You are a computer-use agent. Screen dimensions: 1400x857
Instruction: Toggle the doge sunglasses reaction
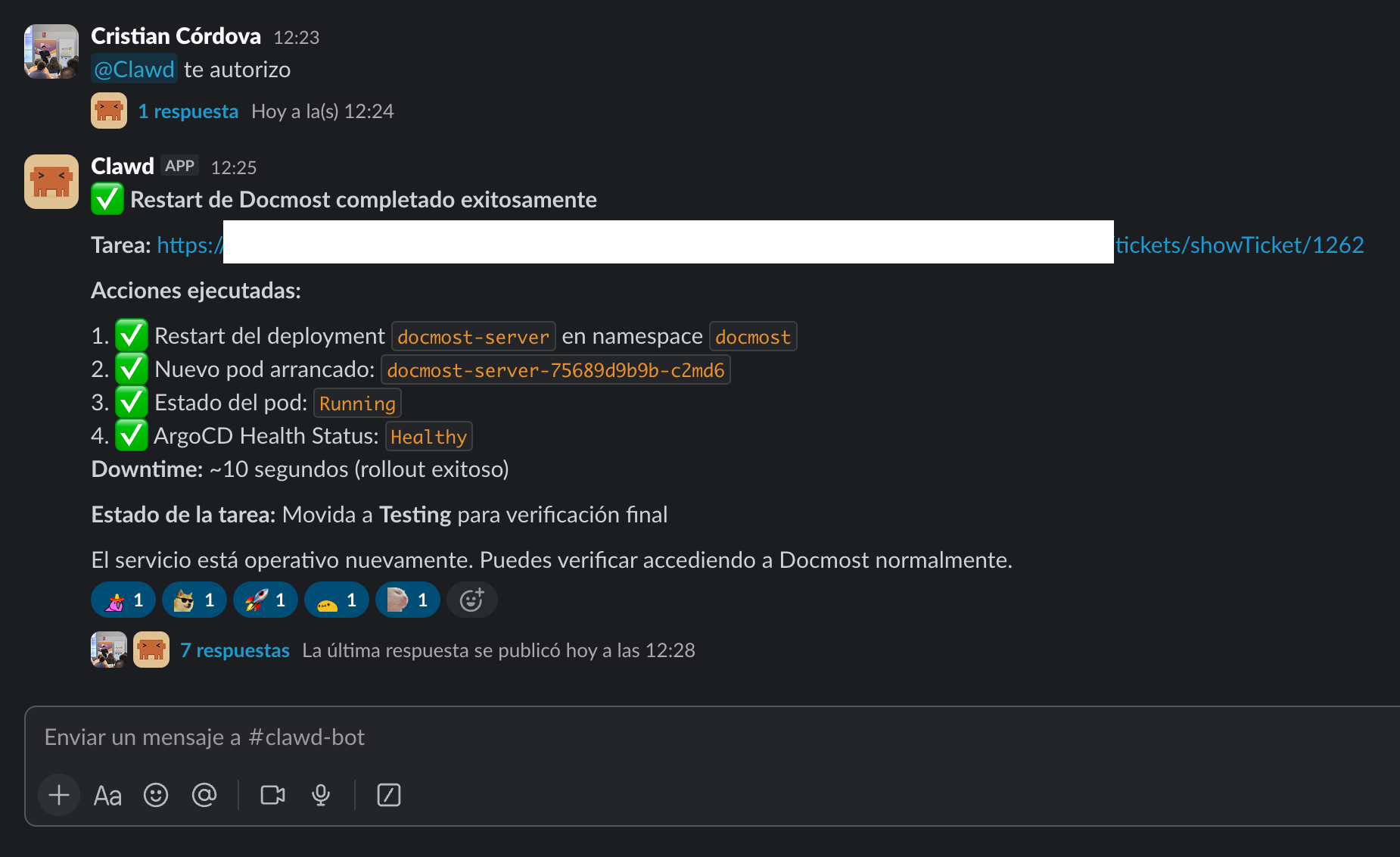point(194,600)
